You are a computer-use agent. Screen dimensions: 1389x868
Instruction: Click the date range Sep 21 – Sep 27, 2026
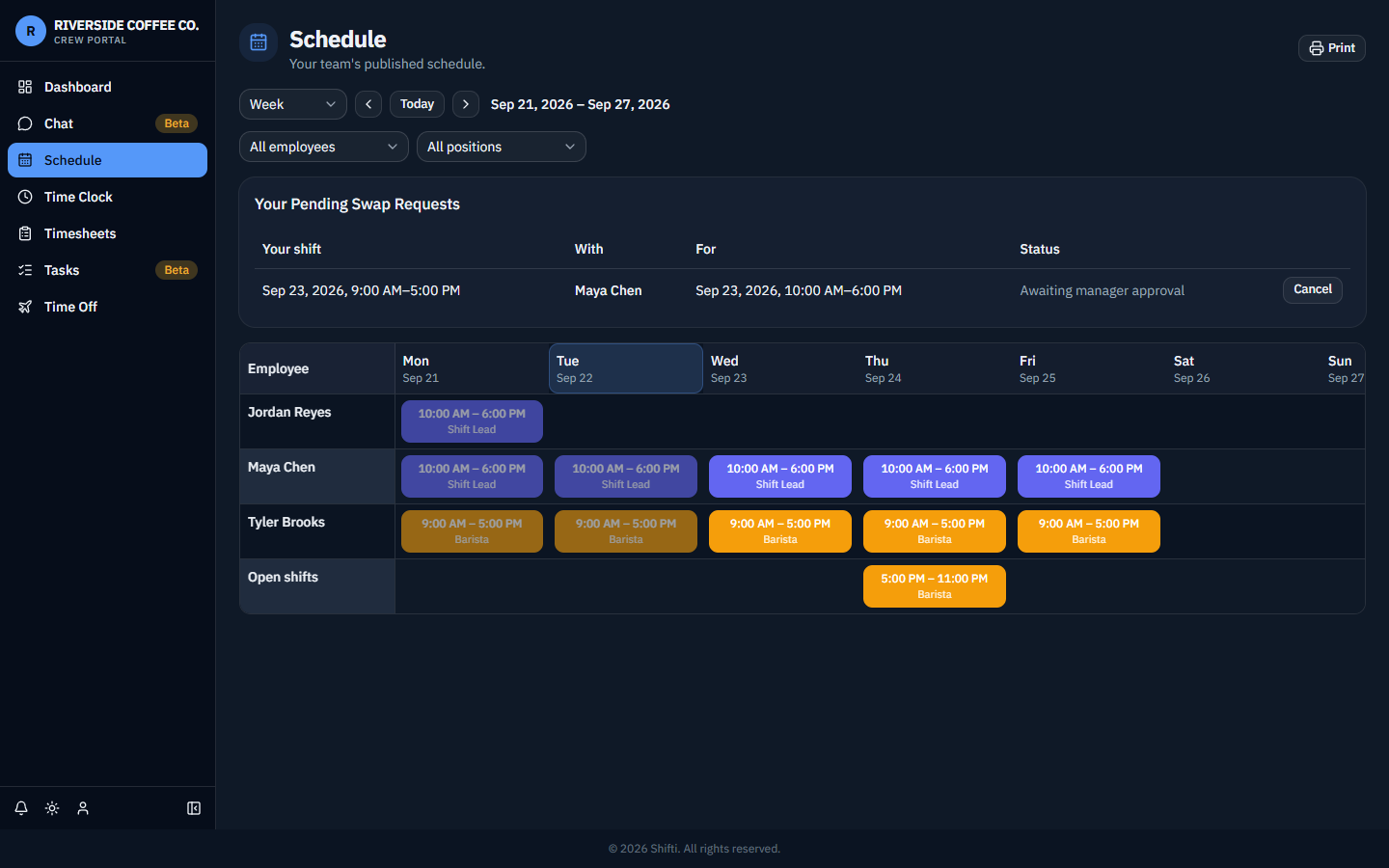[581, 104]
